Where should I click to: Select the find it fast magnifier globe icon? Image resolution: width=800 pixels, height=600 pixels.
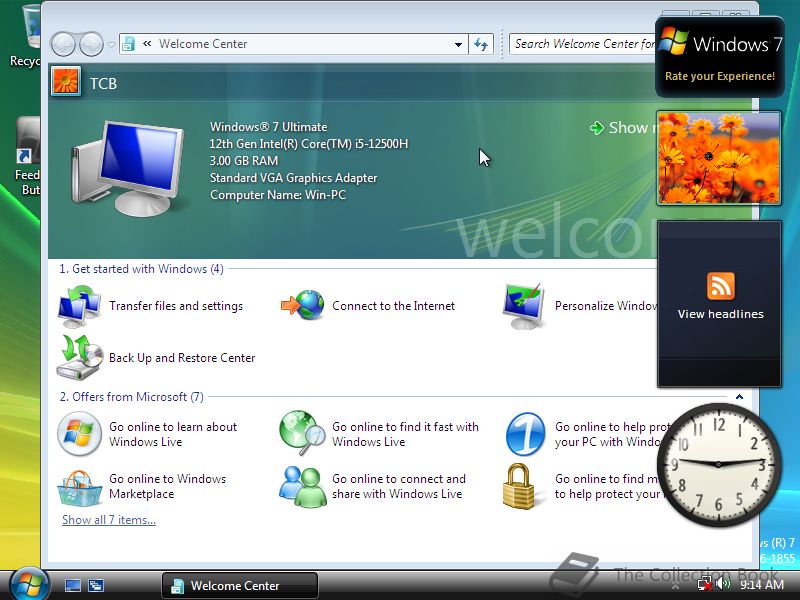click(303, 433)
